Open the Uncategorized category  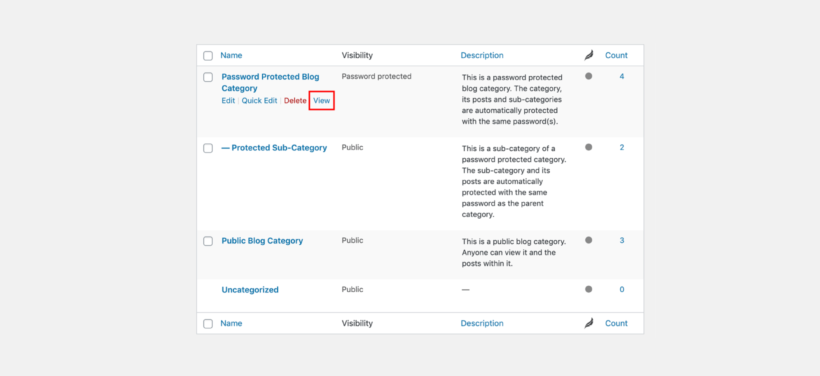pyautogui.click(x=250, y=290)
